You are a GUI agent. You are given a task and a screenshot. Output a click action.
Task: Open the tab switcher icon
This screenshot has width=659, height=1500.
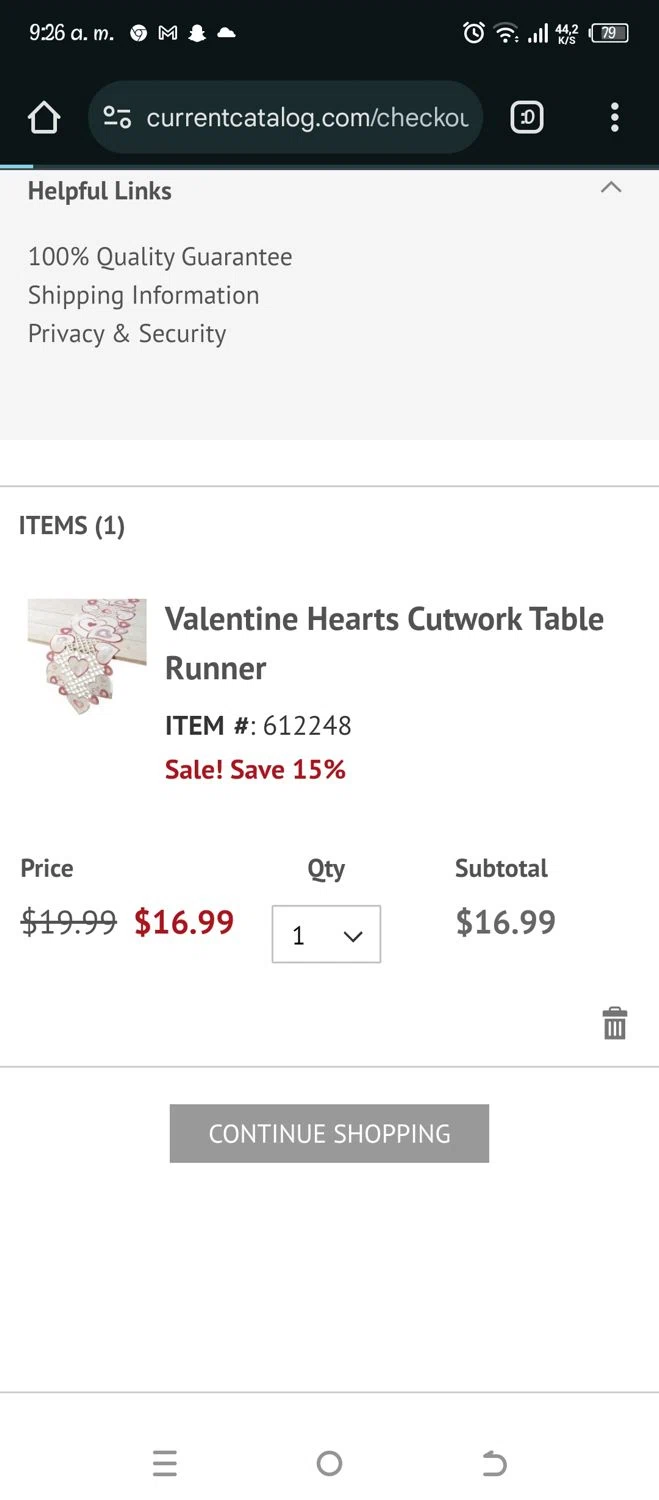(x=527, y=118)
